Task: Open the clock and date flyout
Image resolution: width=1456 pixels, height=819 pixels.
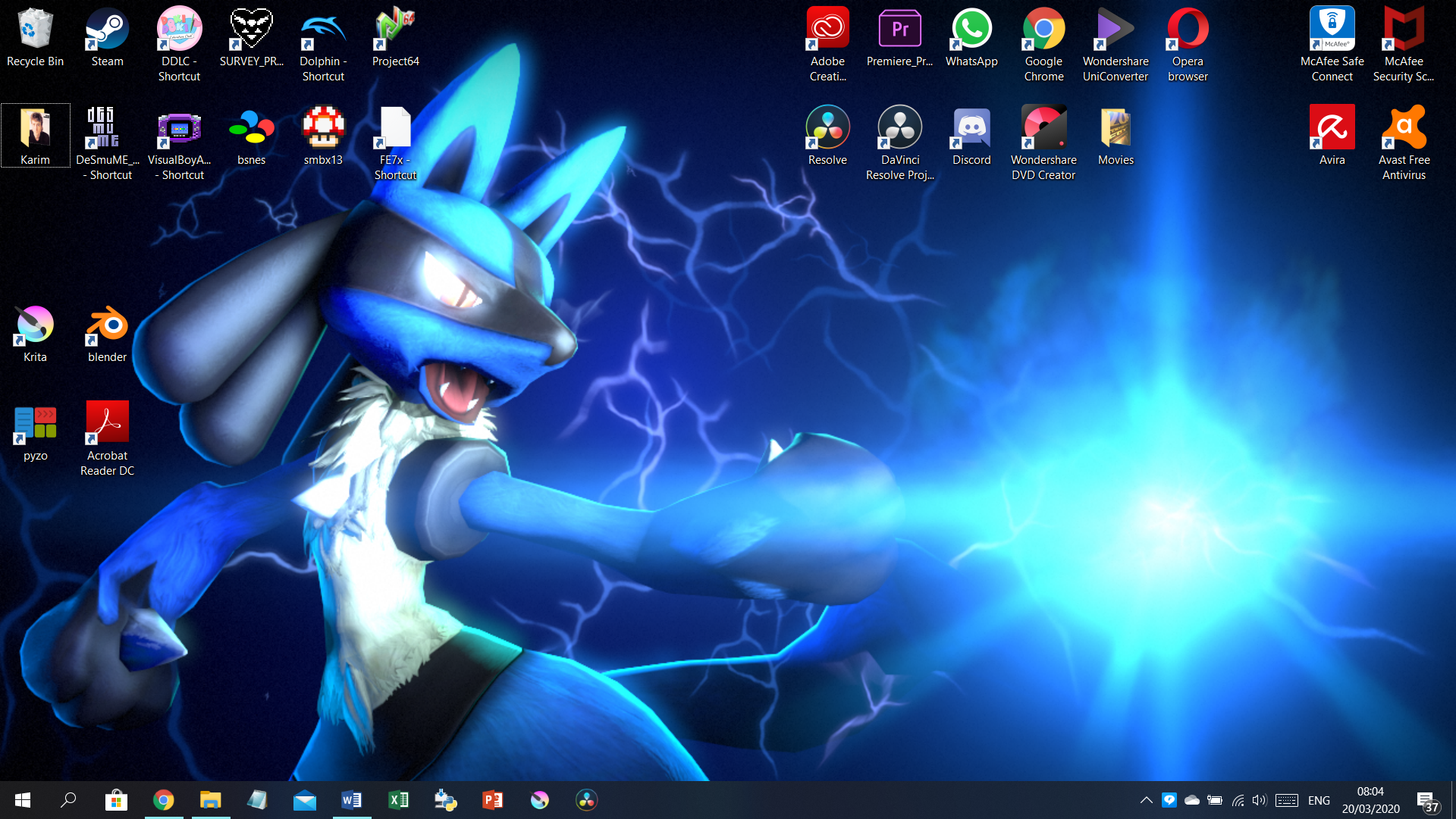Action: coord(1371,800)
